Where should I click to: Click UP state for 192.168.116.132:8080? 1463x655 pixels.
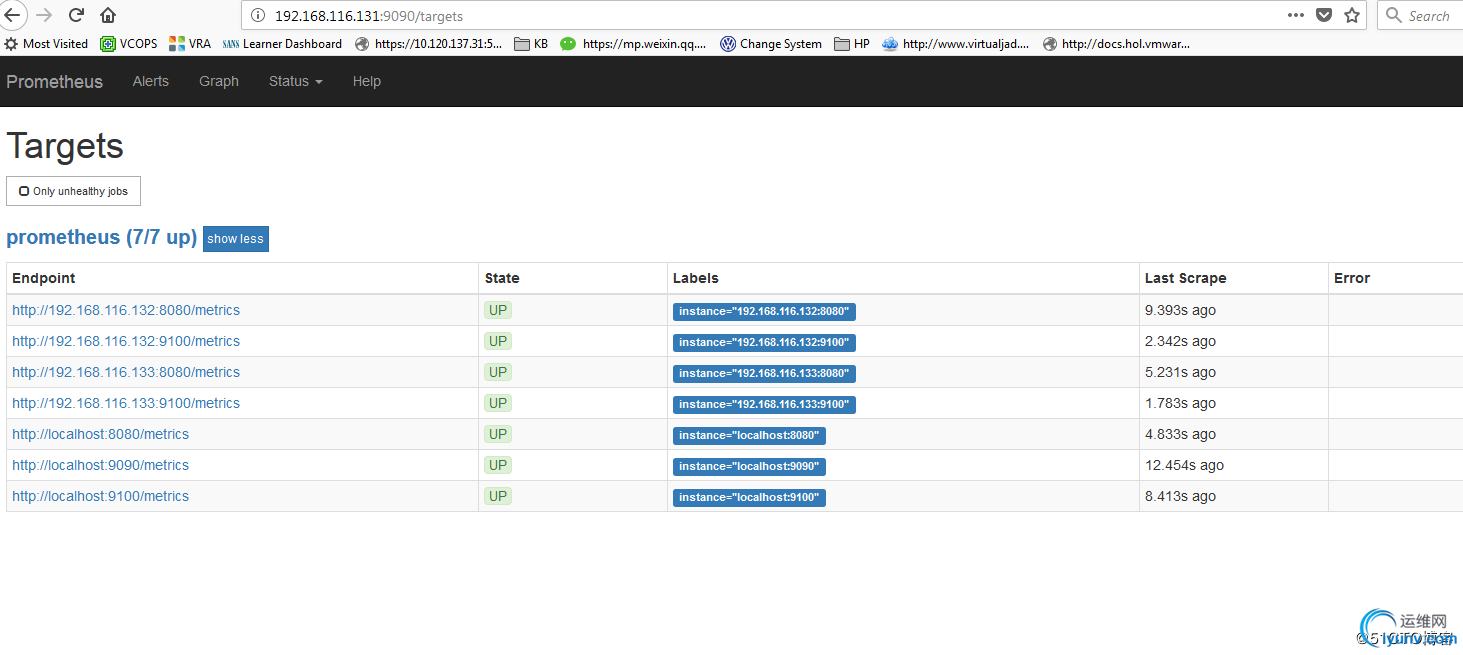pos(498,310)
